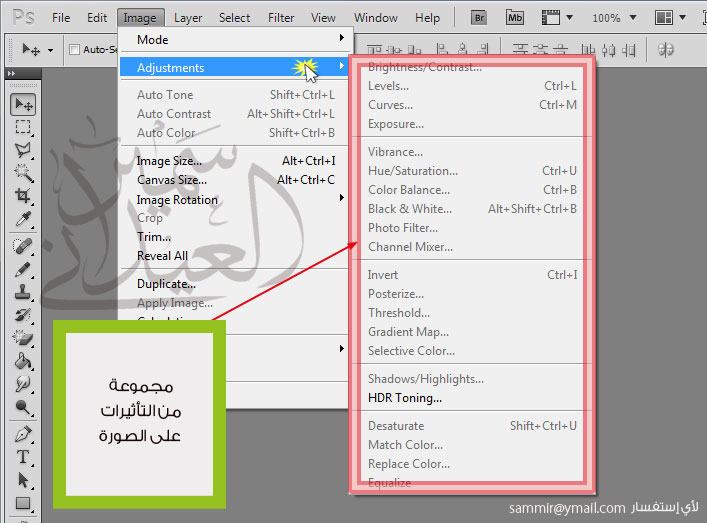Click the sammir@ymail.com email text
Viewport: 707px width, 523px height.
567,508
